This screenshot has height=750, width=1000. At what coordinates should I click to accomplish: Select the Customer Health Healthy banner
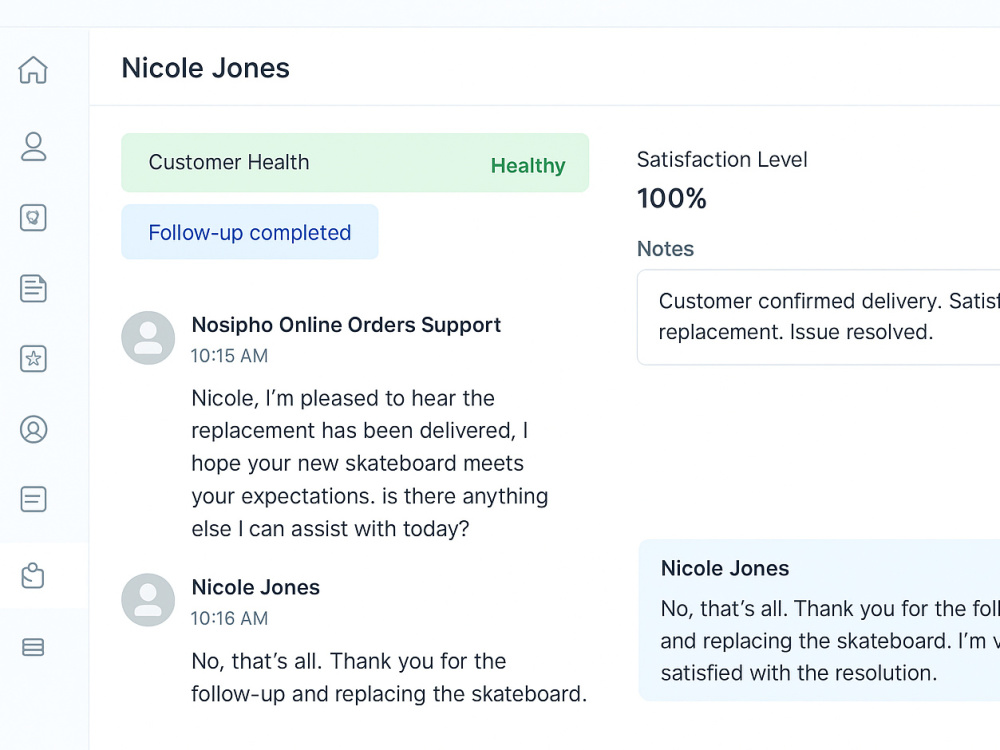pyautogui.click(x=355, y=163)
